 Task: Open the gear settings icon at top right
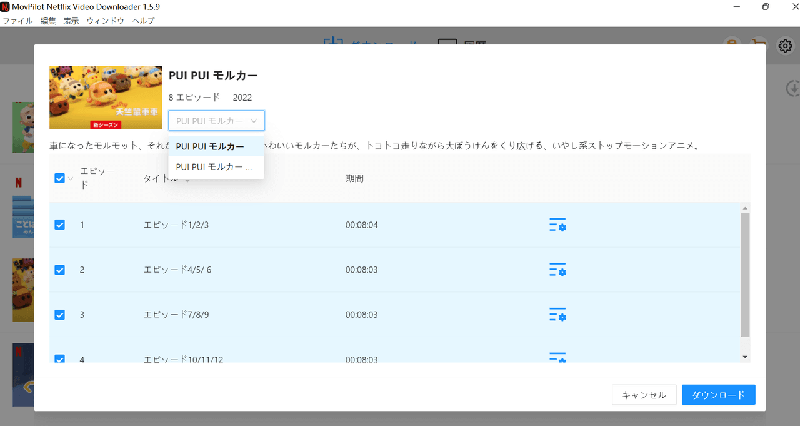click(x=785, y=46)
